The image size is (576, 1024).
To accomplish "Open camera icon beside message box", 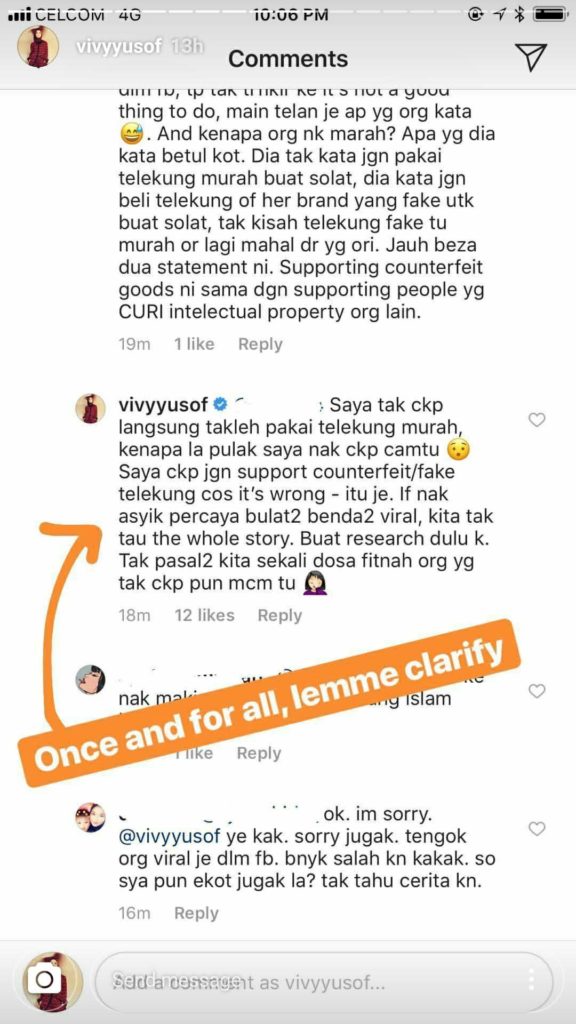I will click(44, 980).
